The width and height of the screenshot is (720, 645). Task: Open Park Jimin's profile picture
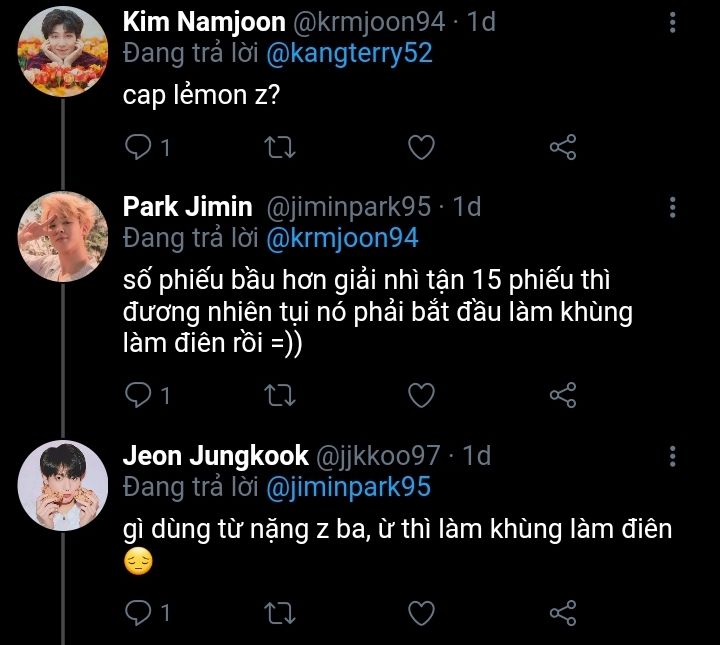tap(63, 237)
